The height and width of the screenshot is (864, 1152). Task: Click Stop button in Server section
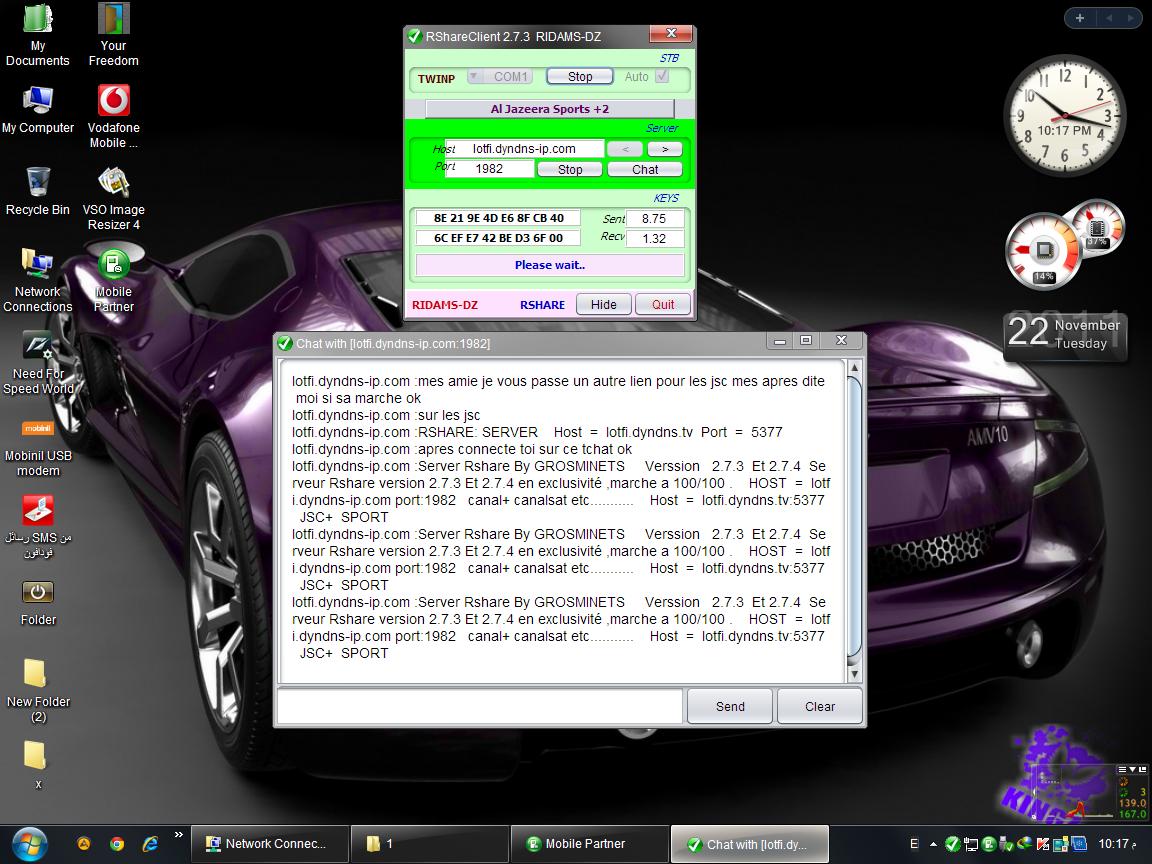[x=569, y=169]
